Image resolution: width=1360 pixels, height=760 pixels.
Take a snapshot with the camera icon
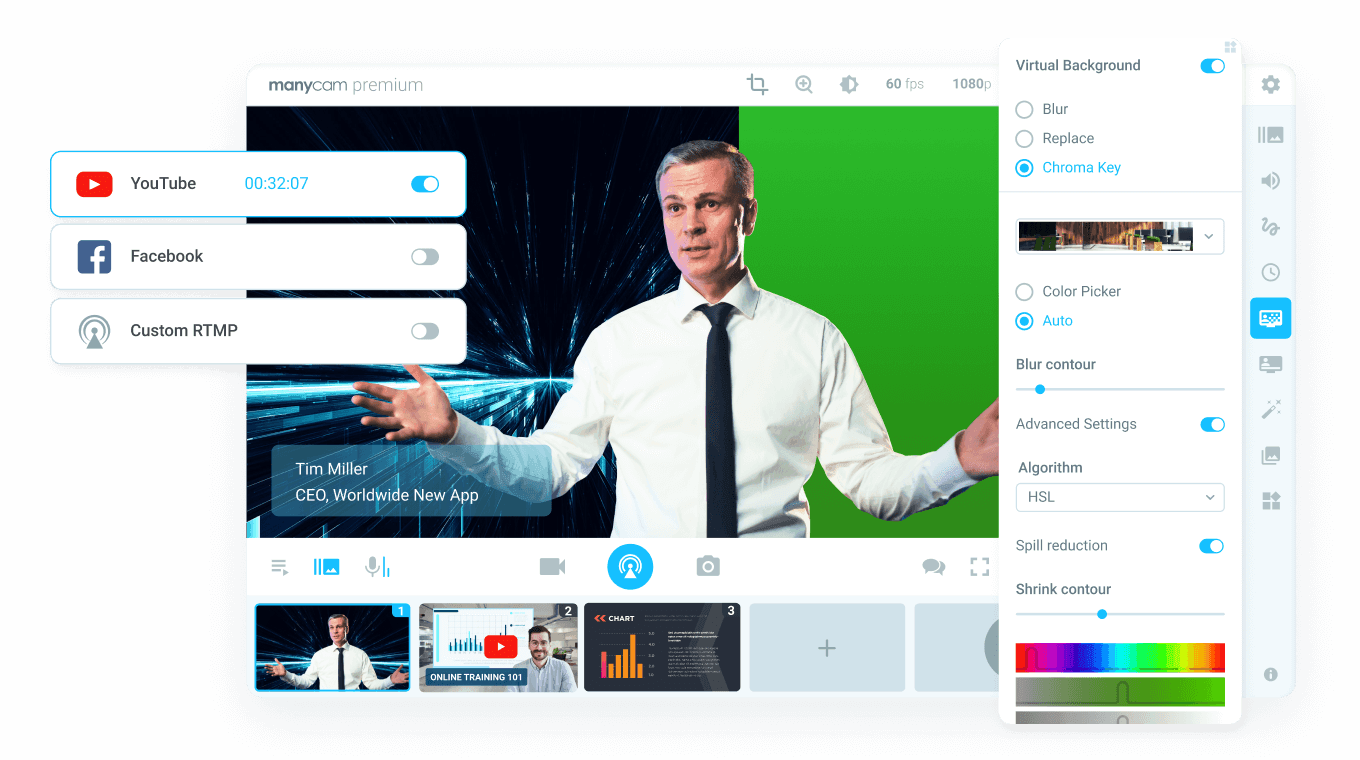(708, 567)
